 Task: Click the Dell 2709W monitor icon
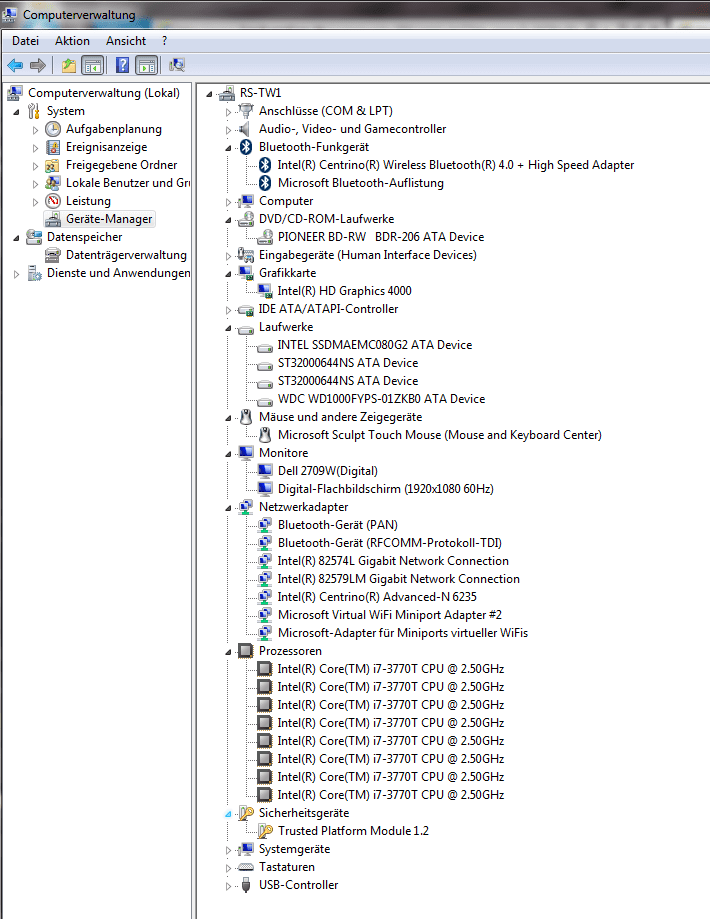[265, 471]
